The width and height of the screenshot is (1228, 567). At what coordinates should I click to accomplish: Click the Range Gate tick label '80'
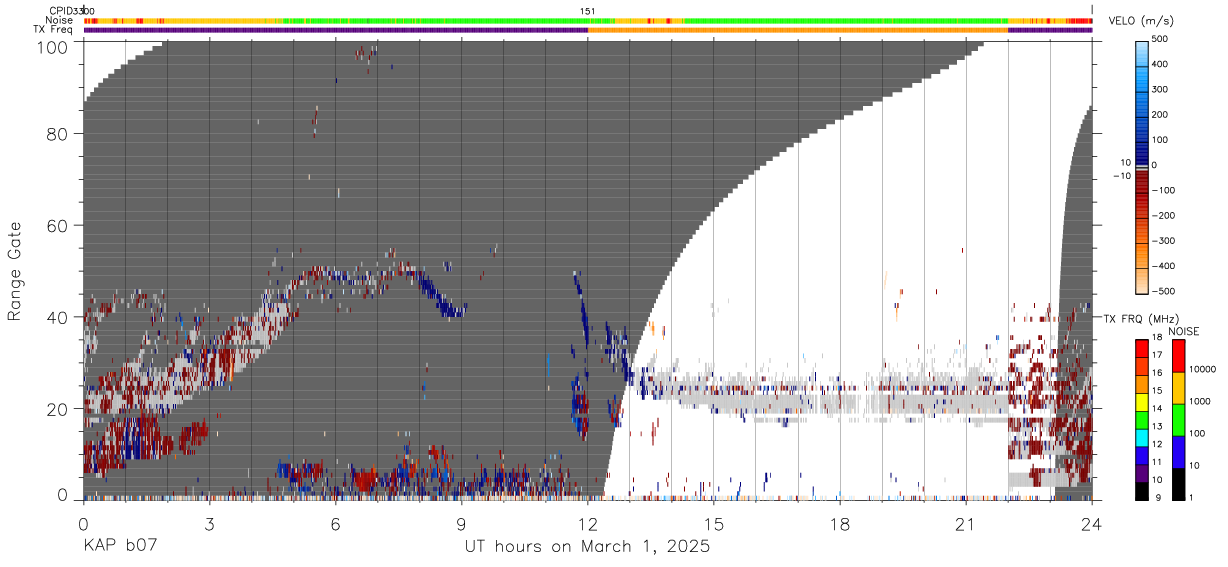57,134
